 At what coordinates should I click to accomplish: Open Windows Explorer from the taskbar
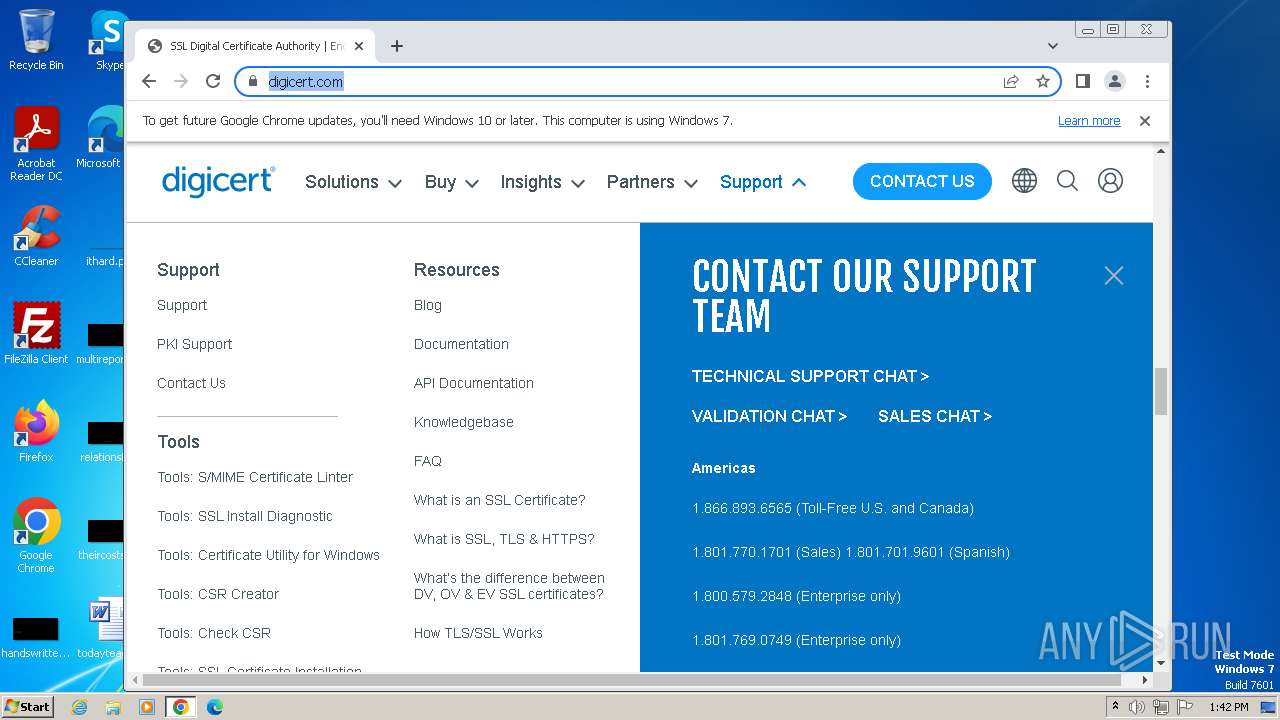click(x=113, y=707)
